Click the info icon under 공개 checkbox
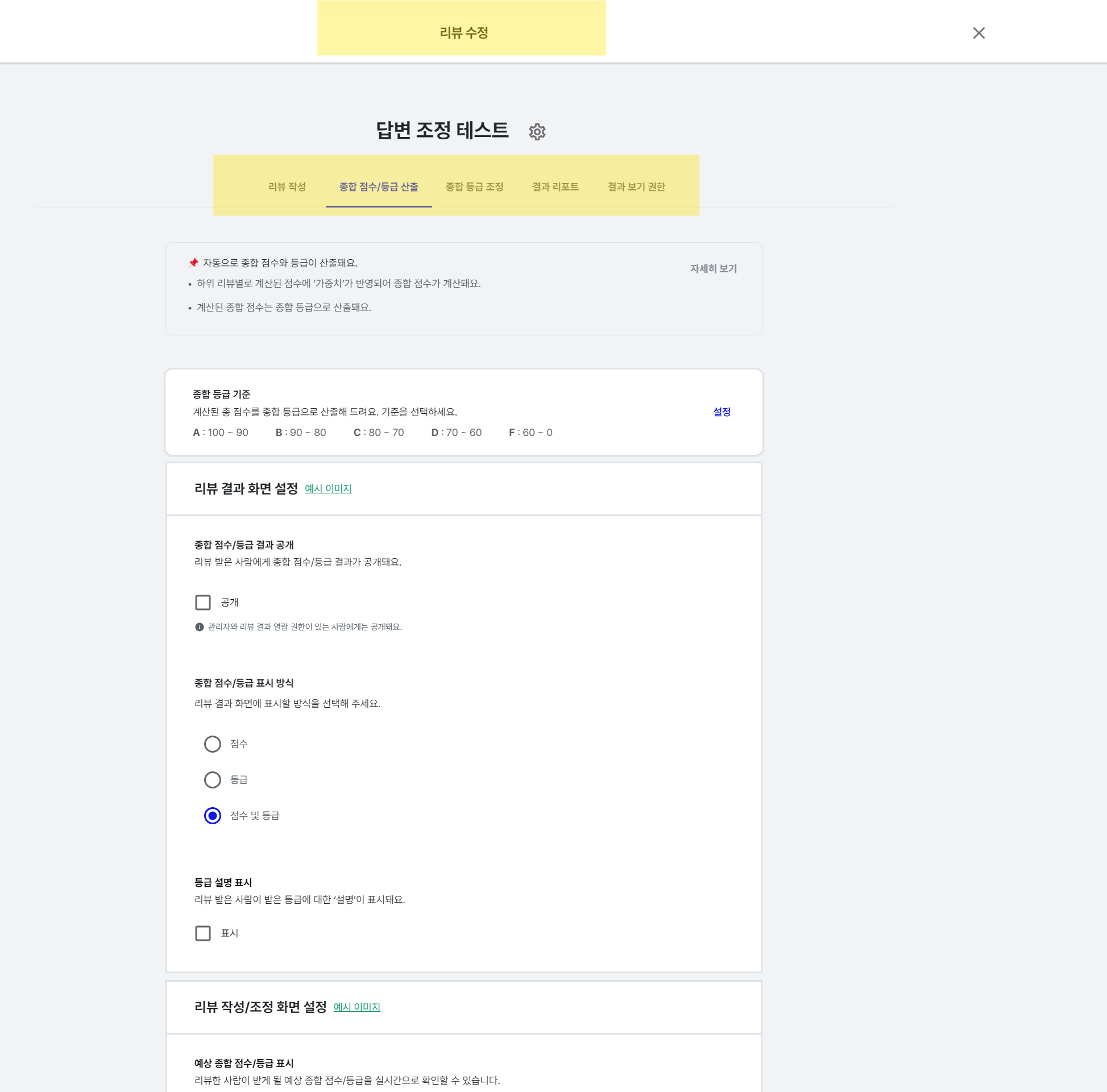1107x1092 pixels. pyautogui.click(x=200, y=627)
